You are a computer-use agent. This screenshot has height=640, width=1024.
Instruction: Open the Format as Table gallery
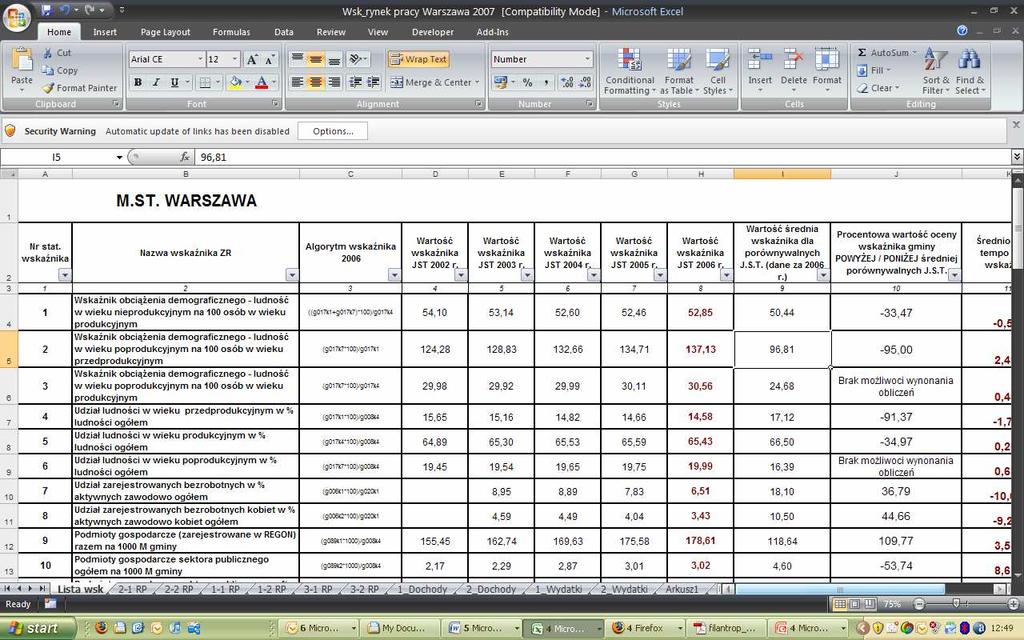(679, 71)
